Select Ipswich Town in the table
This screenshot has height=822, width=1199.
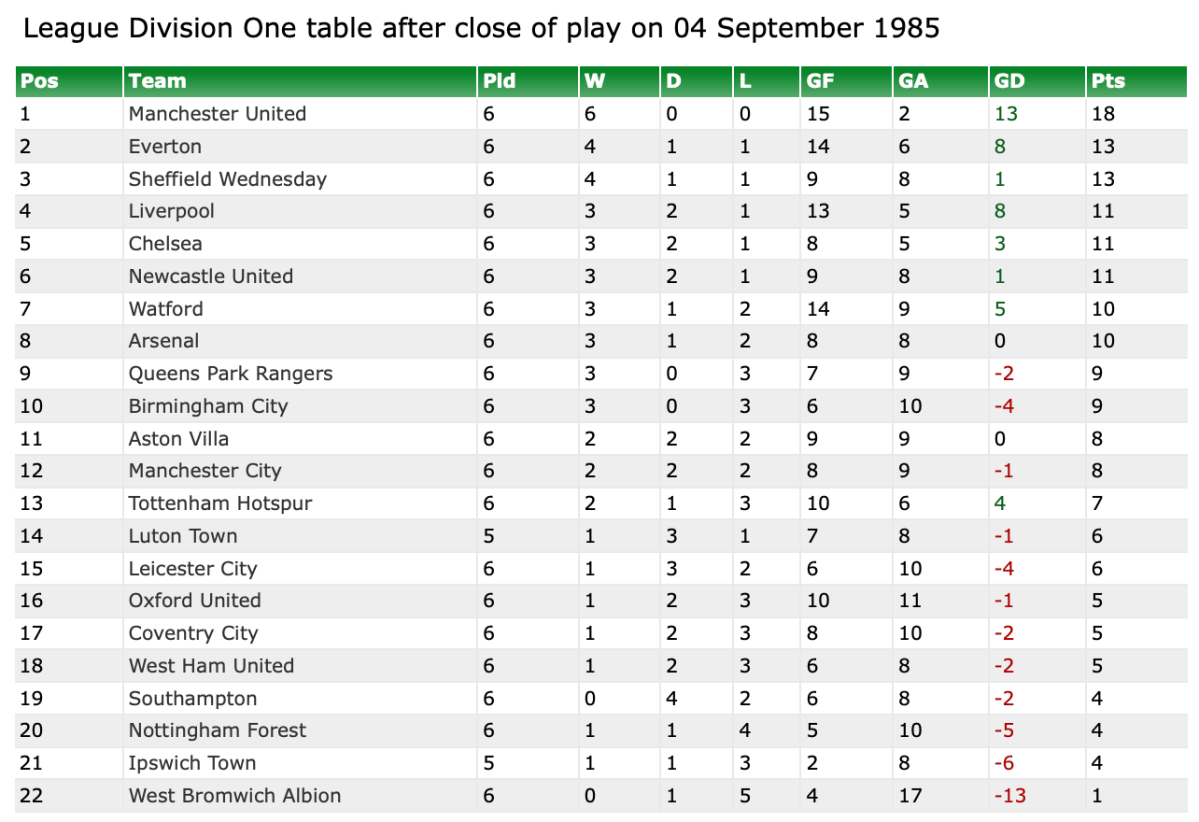(x=192, y=764)
